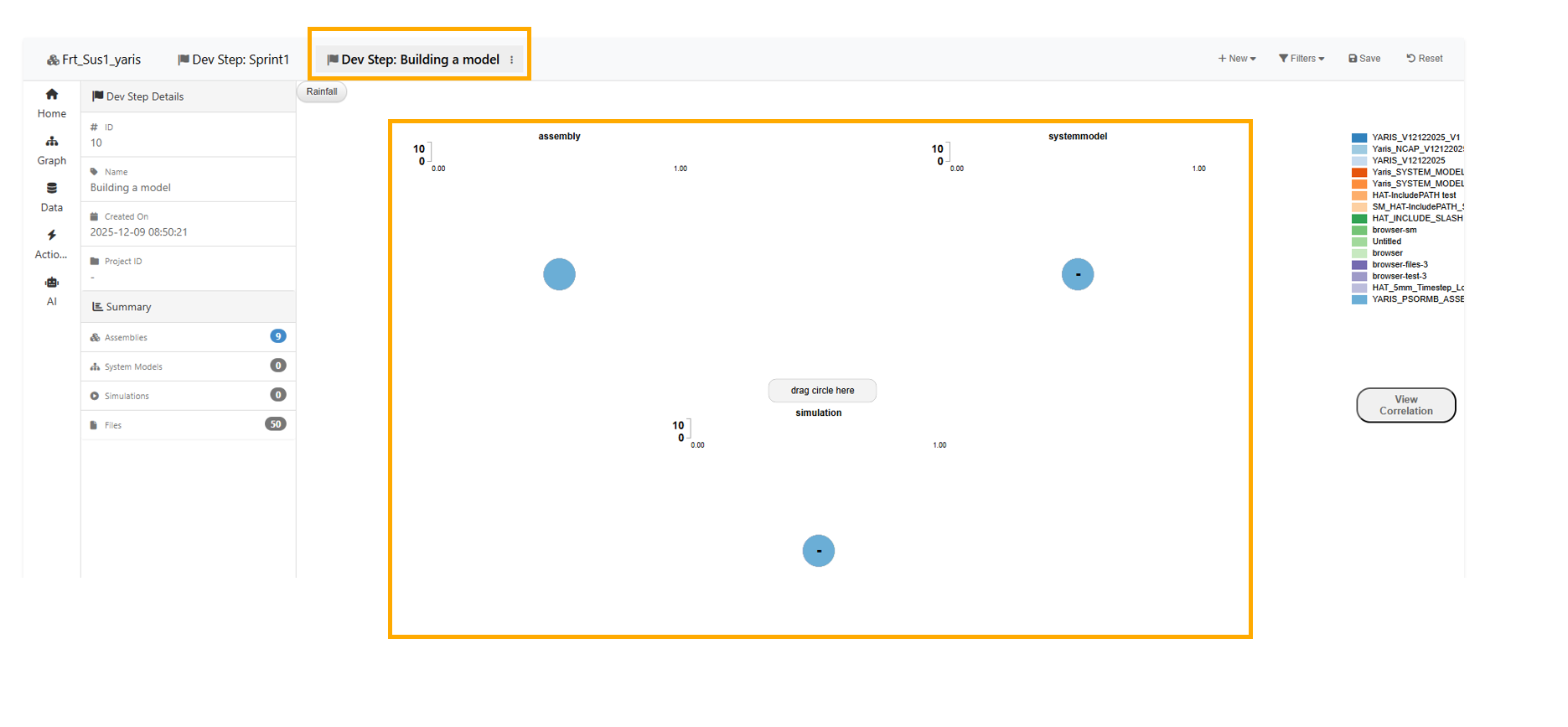Open the AI robot icon
This screenshot has width=1568, height=727.
coord(52,283)
